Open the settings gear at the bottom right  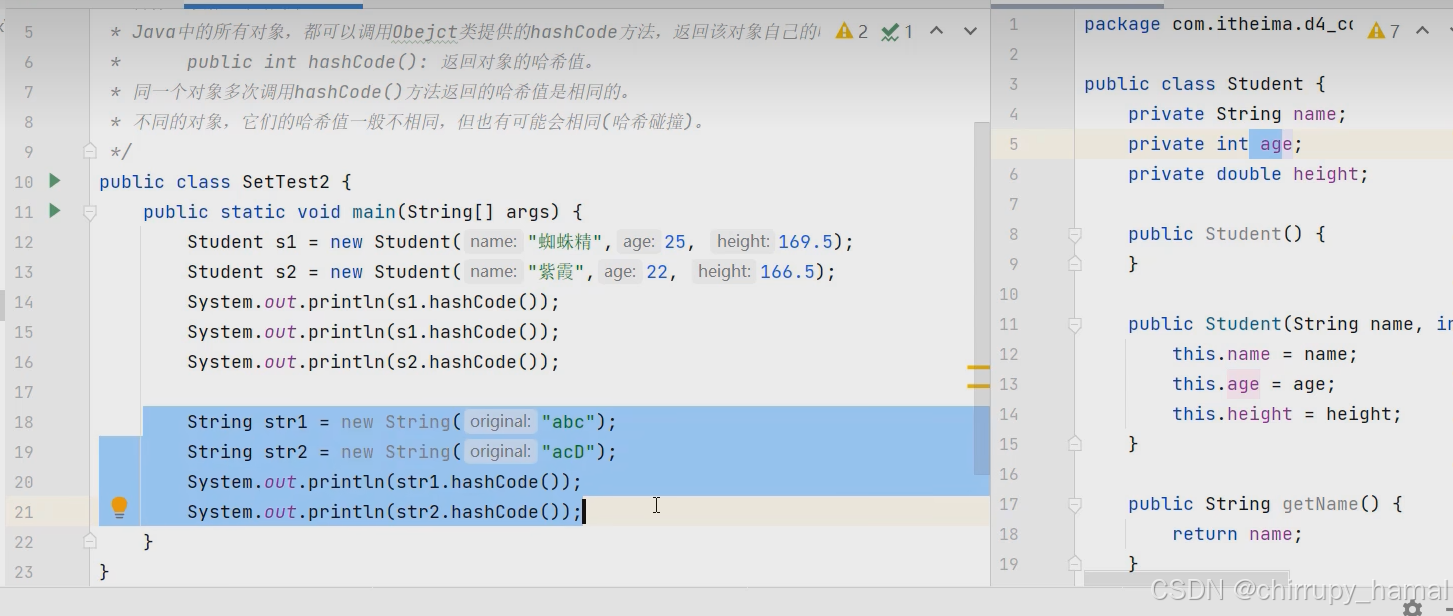tap(1412, 608)
